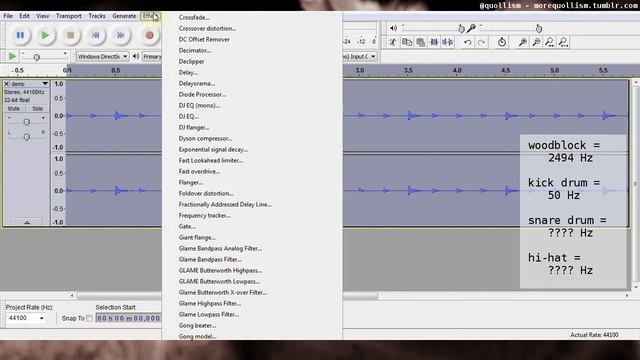Open the Edit menu
The width and height of the screenshot is (640, 360).
[24, 16]
